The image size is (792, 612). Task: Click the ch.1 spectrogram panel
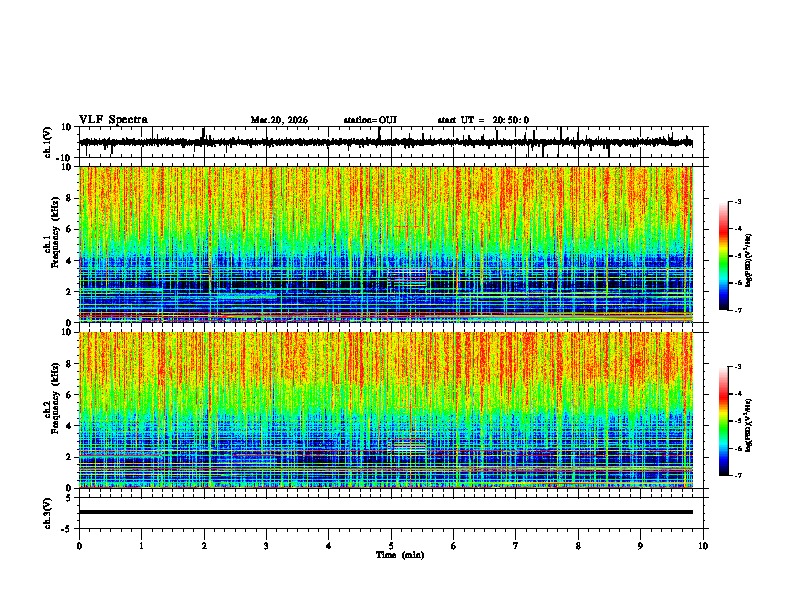(386, 244)
